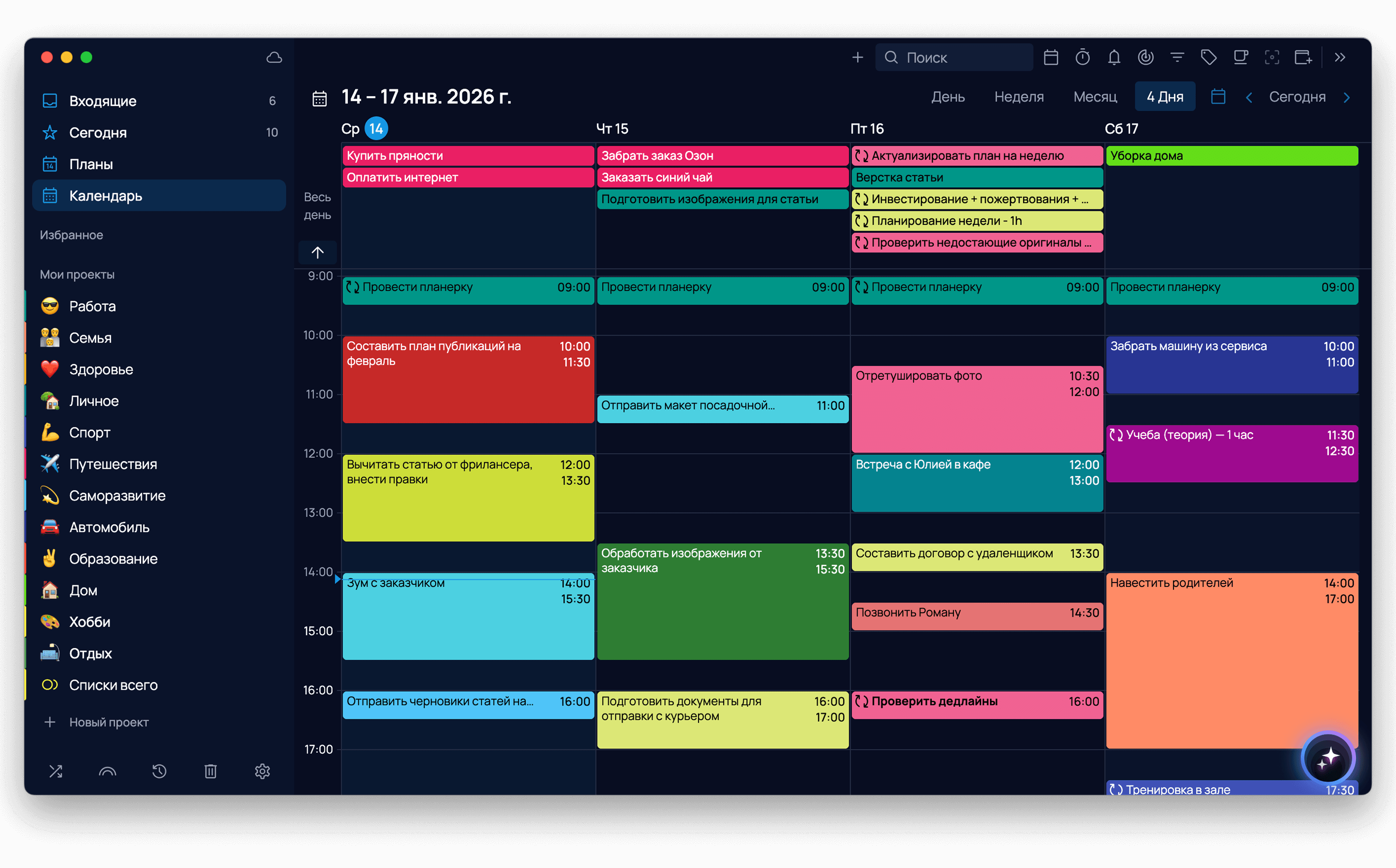Viewport: 1396px width, 868px height.
Task: Open «Сегодня» in the sidebar
Action: pos(98,132)
